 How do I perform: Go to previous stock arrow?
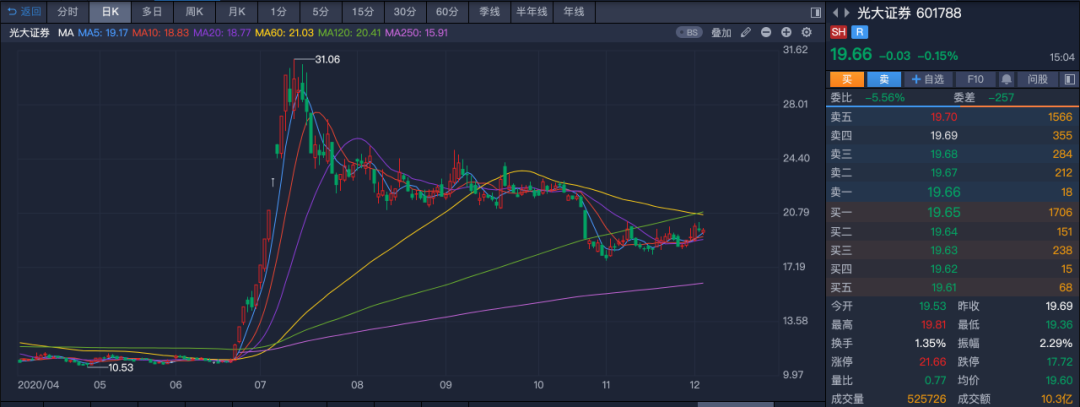pos(836,12)
